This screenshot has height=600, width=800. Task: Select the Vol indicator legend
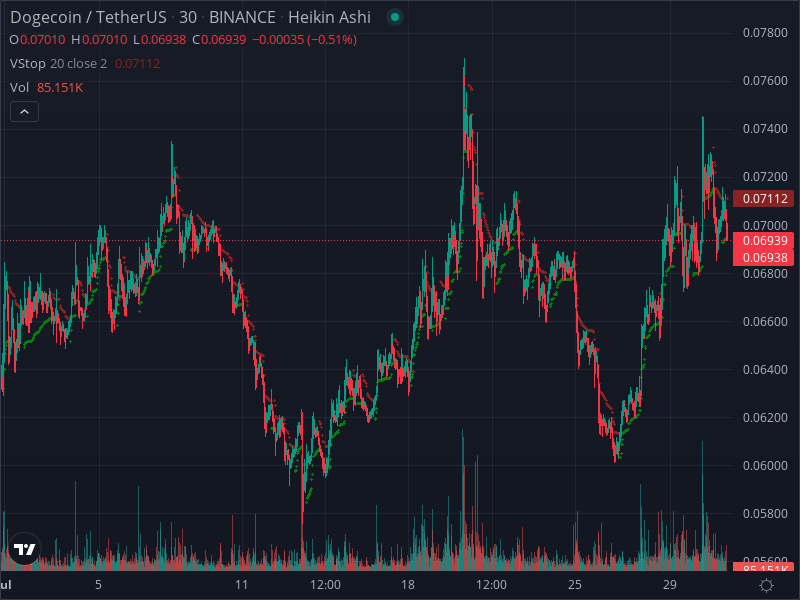19,88
